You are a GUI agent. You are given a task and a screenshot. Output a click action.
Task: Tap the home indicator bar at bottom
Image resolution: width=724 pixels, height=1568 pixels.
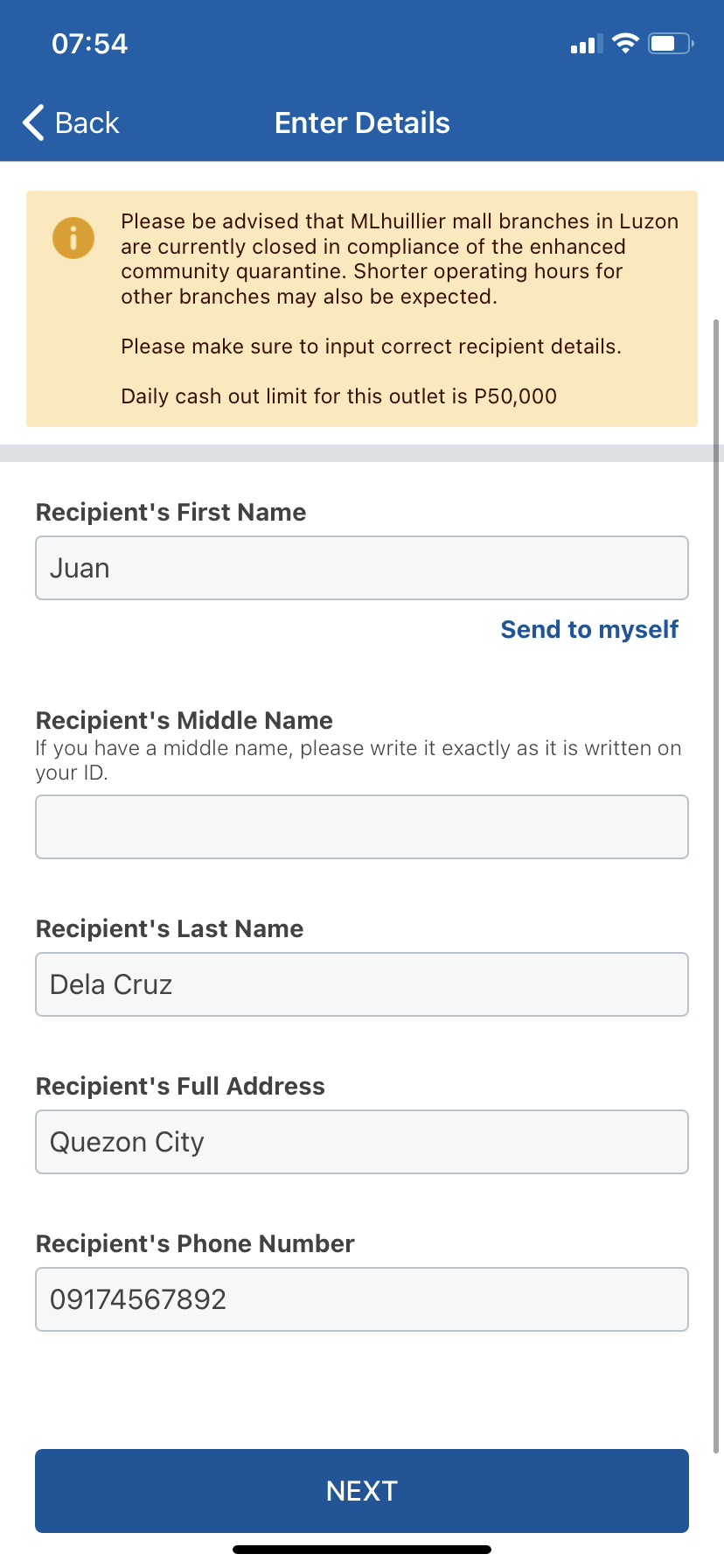click(x=362, y=1550)
